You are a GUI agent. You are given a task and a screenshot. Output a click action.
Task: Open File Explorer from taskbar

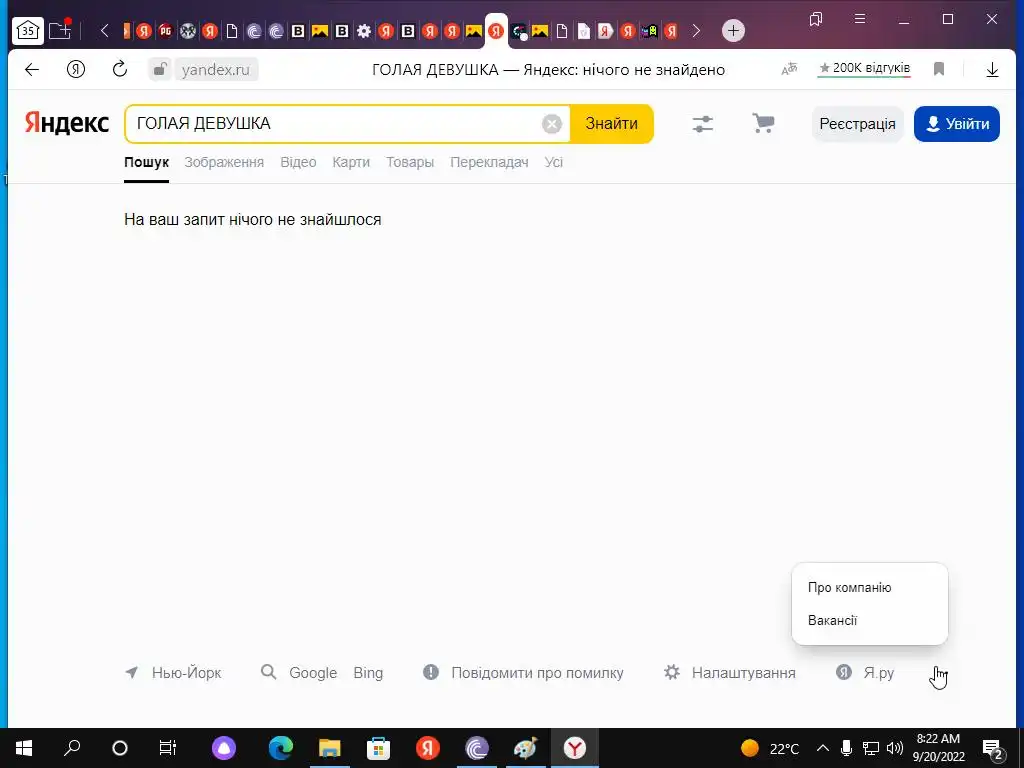330,748
